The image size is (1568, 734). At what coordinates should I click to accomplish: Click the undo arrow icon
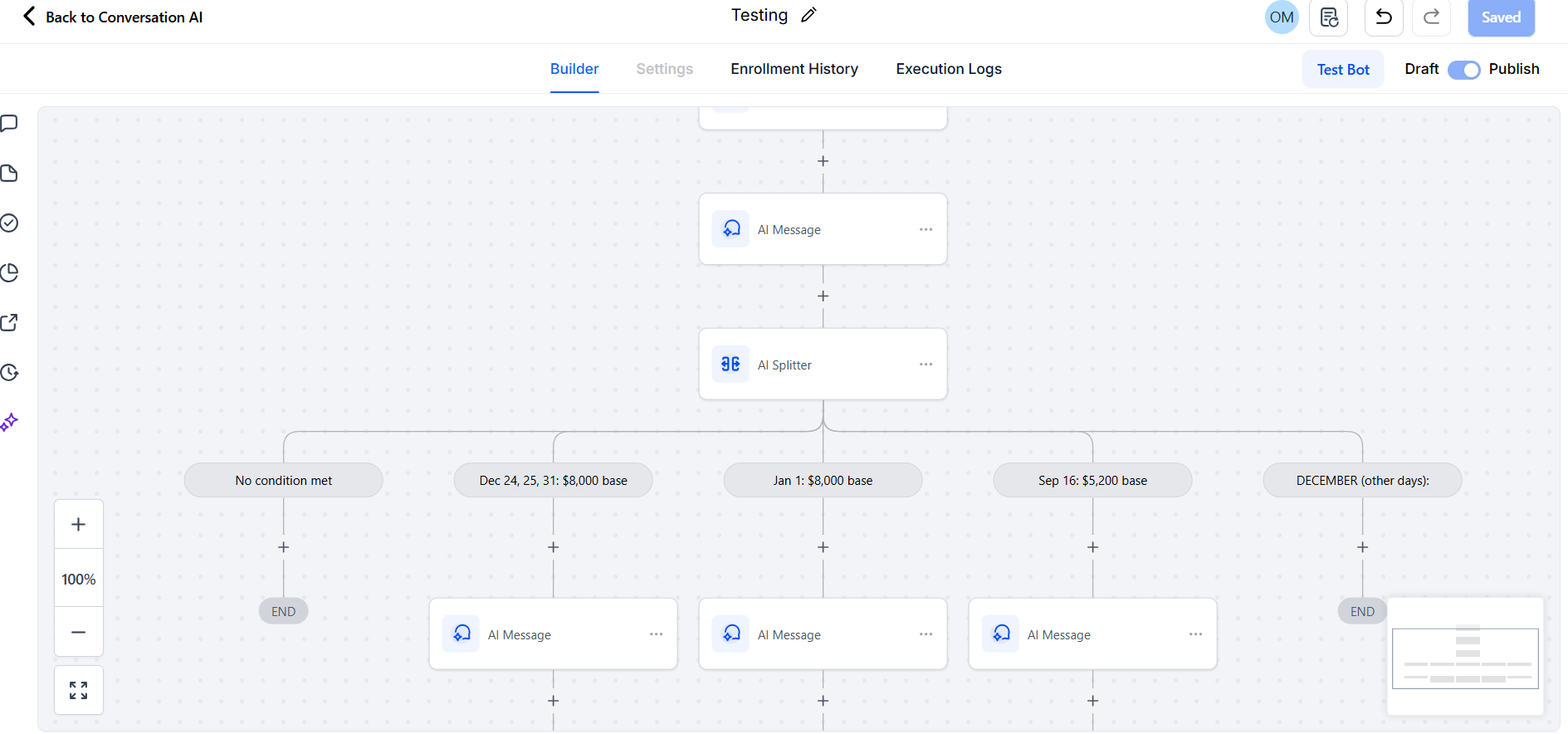point(1383,17)
